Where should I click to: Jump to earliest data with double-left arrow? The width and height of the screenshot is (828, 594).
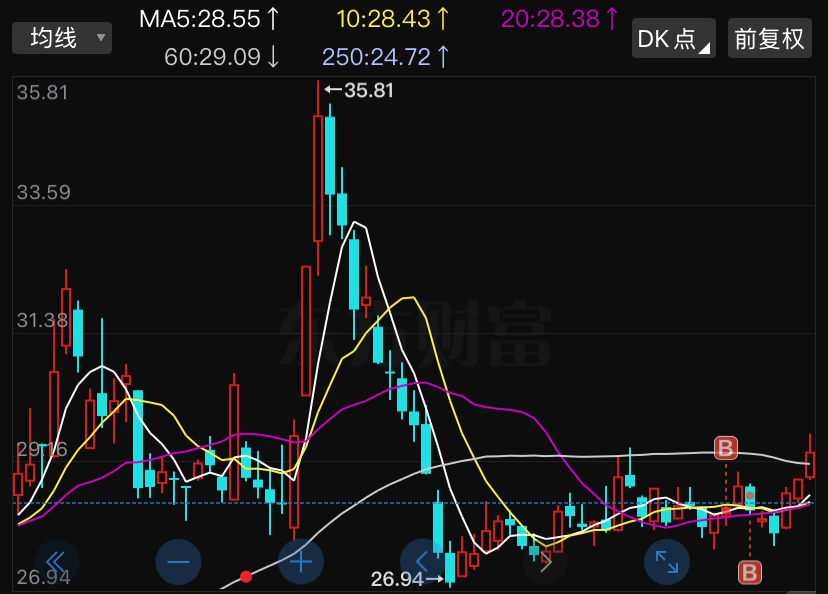click(57, 562)
